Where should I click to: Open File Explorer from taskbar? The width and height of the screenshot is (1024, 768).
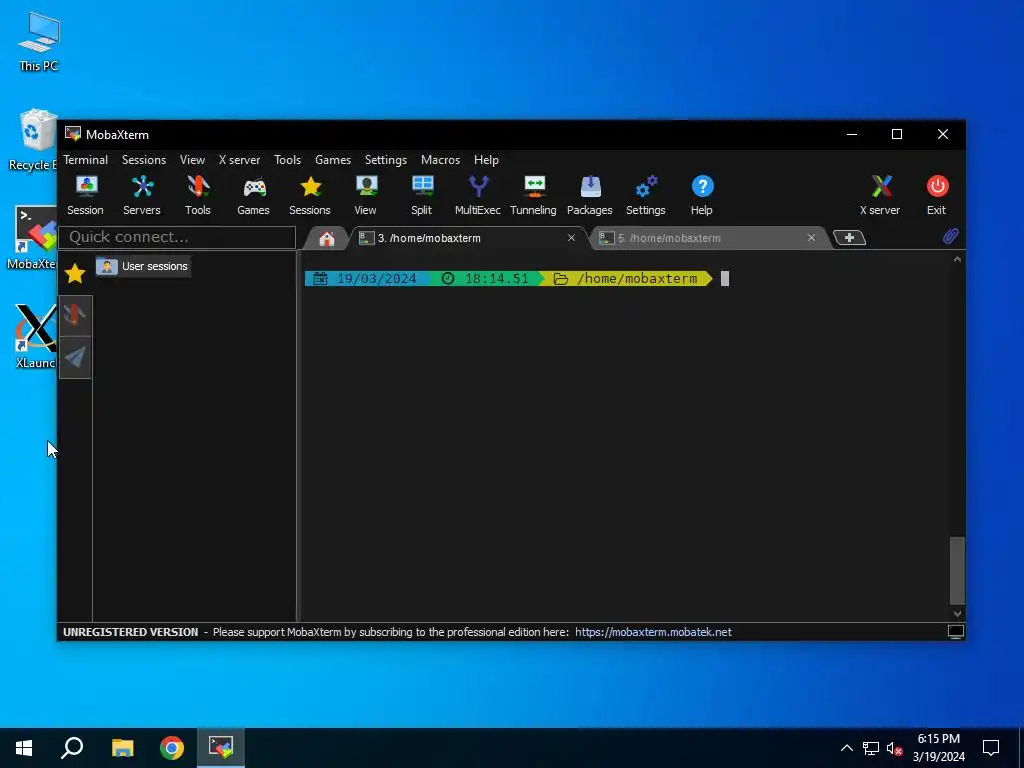(x=122, y=748)
